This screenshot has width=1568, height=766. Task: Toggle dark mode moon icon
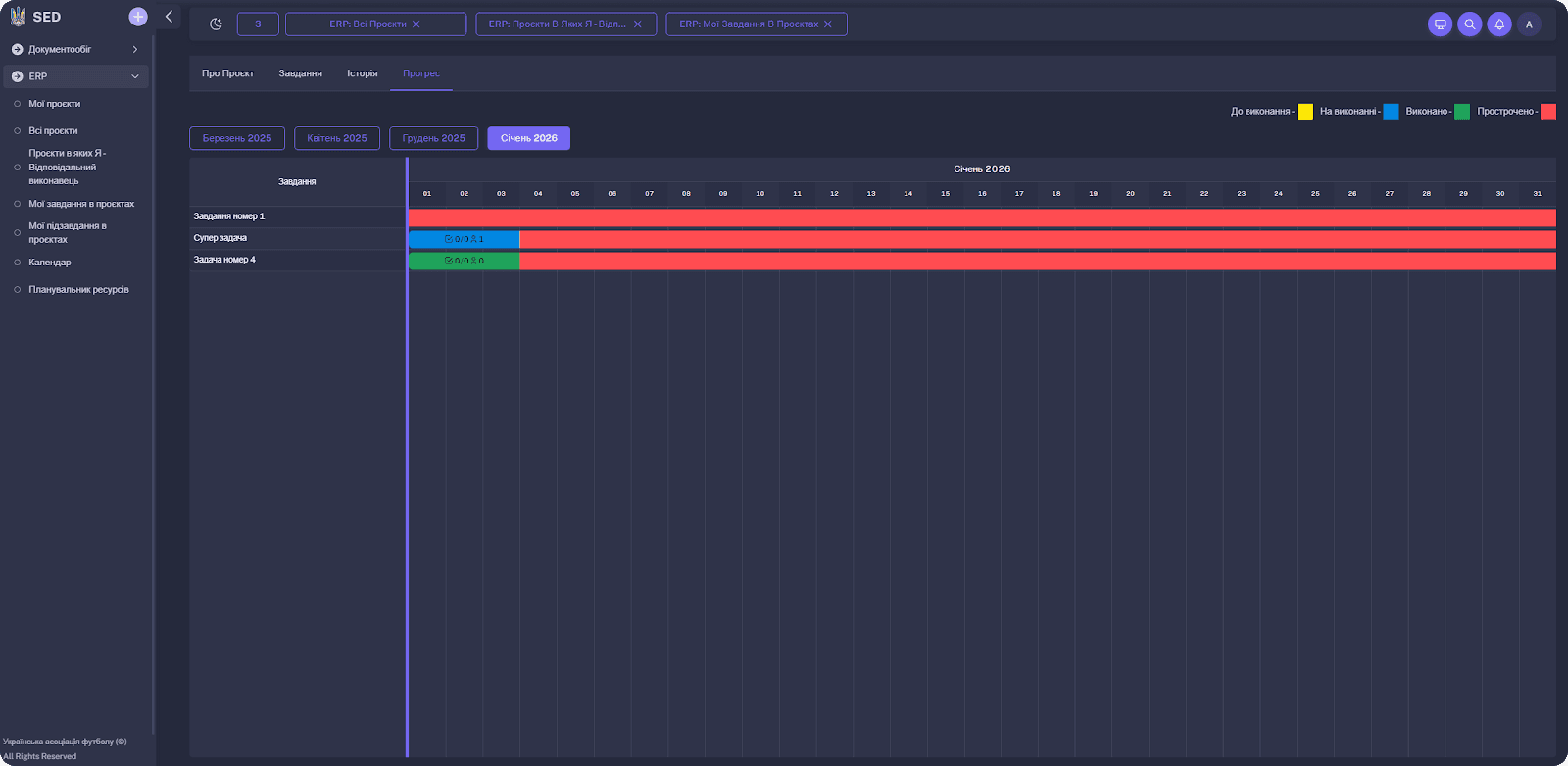pyautogui.click(x=216, y=24)
